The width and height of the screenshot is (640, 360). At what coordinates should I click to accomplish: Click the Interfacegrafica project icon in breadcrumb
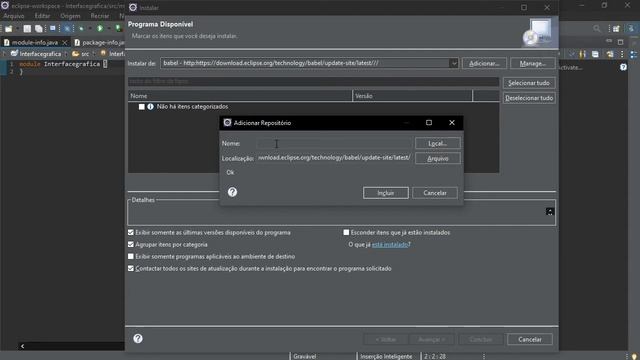click(x=14, y=53)
